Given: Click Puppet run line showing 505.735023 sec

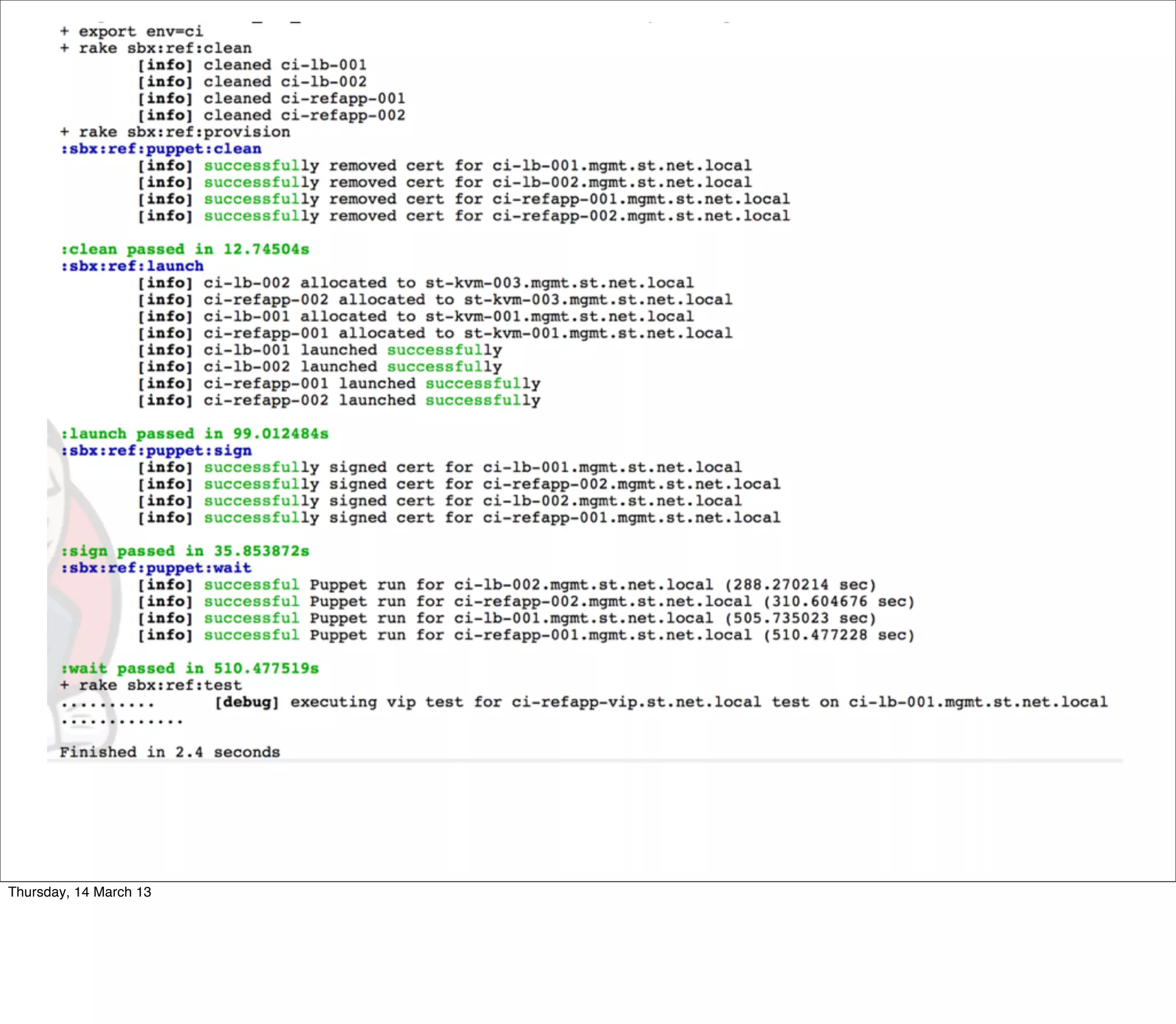Looking at the screenshot, I should tap(507, 618).
